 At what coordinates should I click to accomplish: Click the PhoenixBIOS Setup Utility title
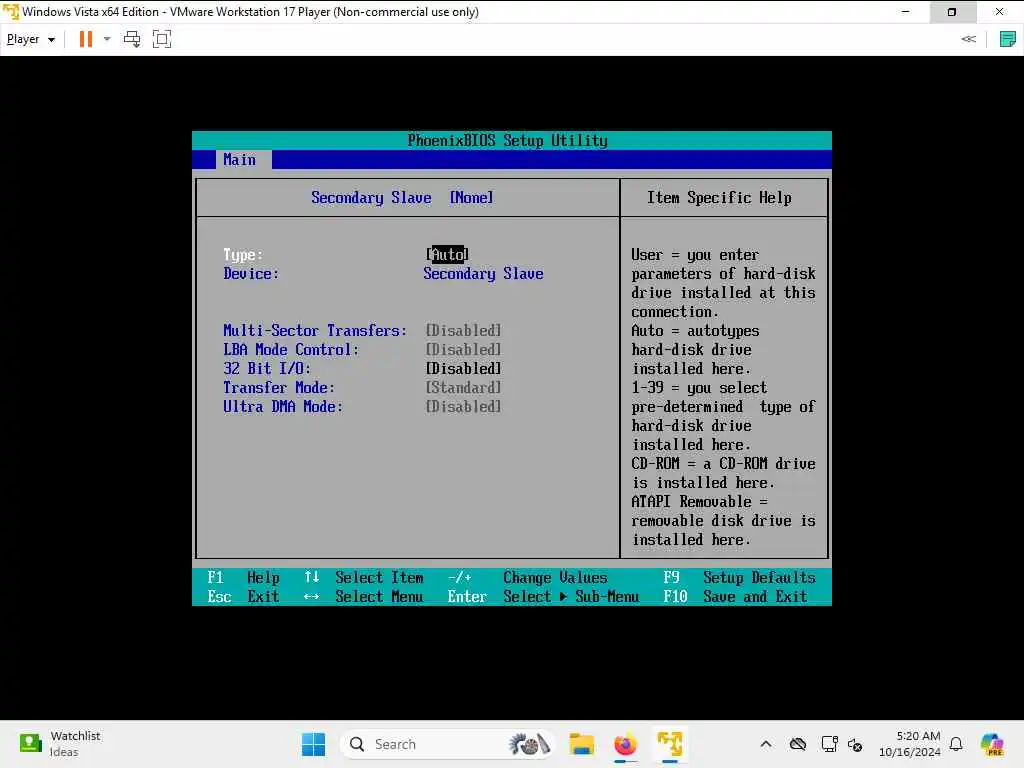[x=507, y=140]
